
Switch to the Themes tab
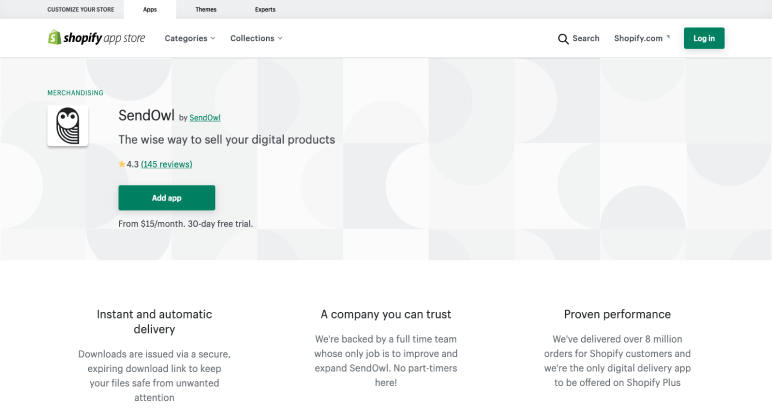coord(206,9)
